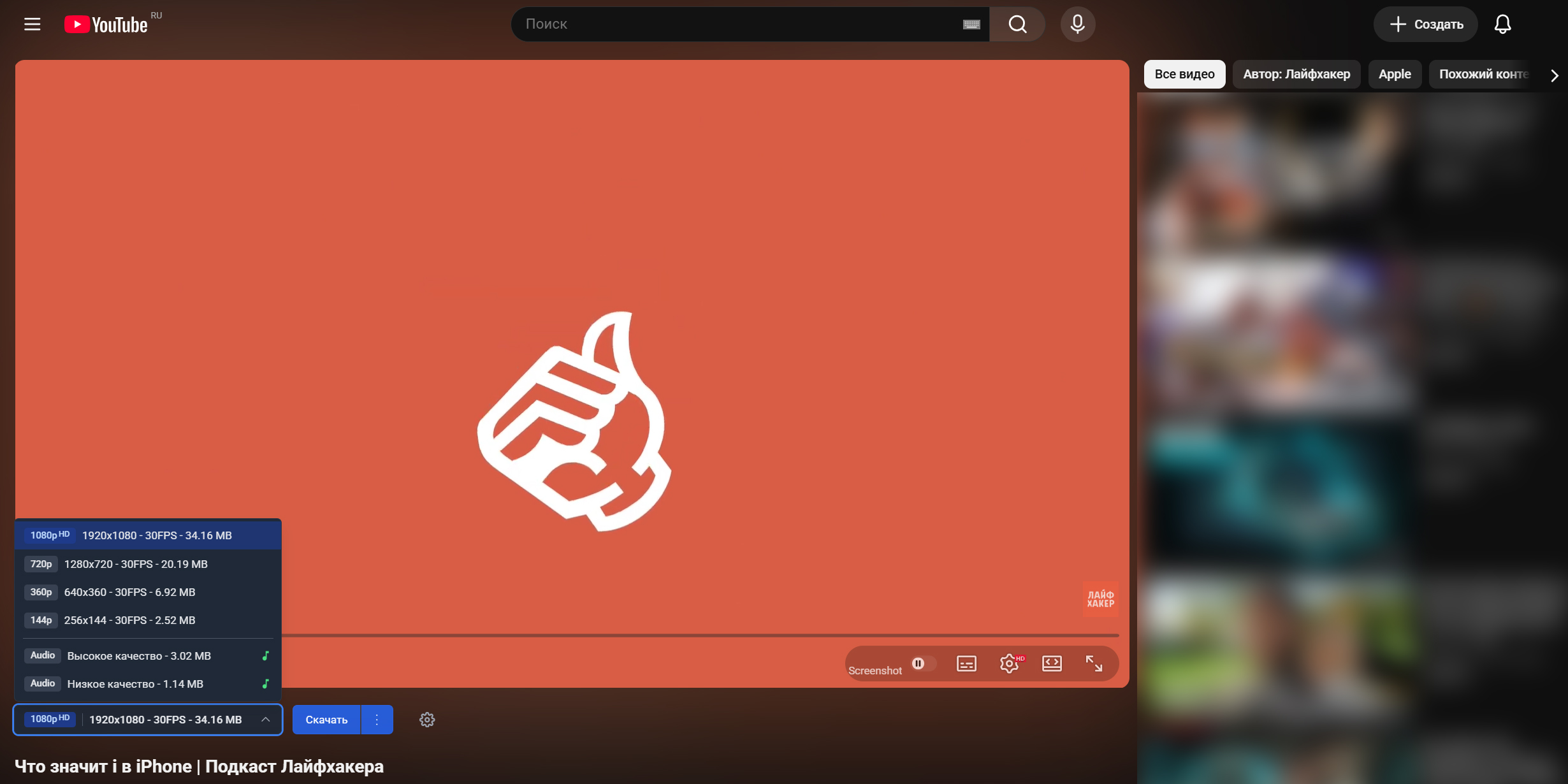Click the Скачать download button
The width and height of the screenshot is (1568, 784).
click(326, 720)
